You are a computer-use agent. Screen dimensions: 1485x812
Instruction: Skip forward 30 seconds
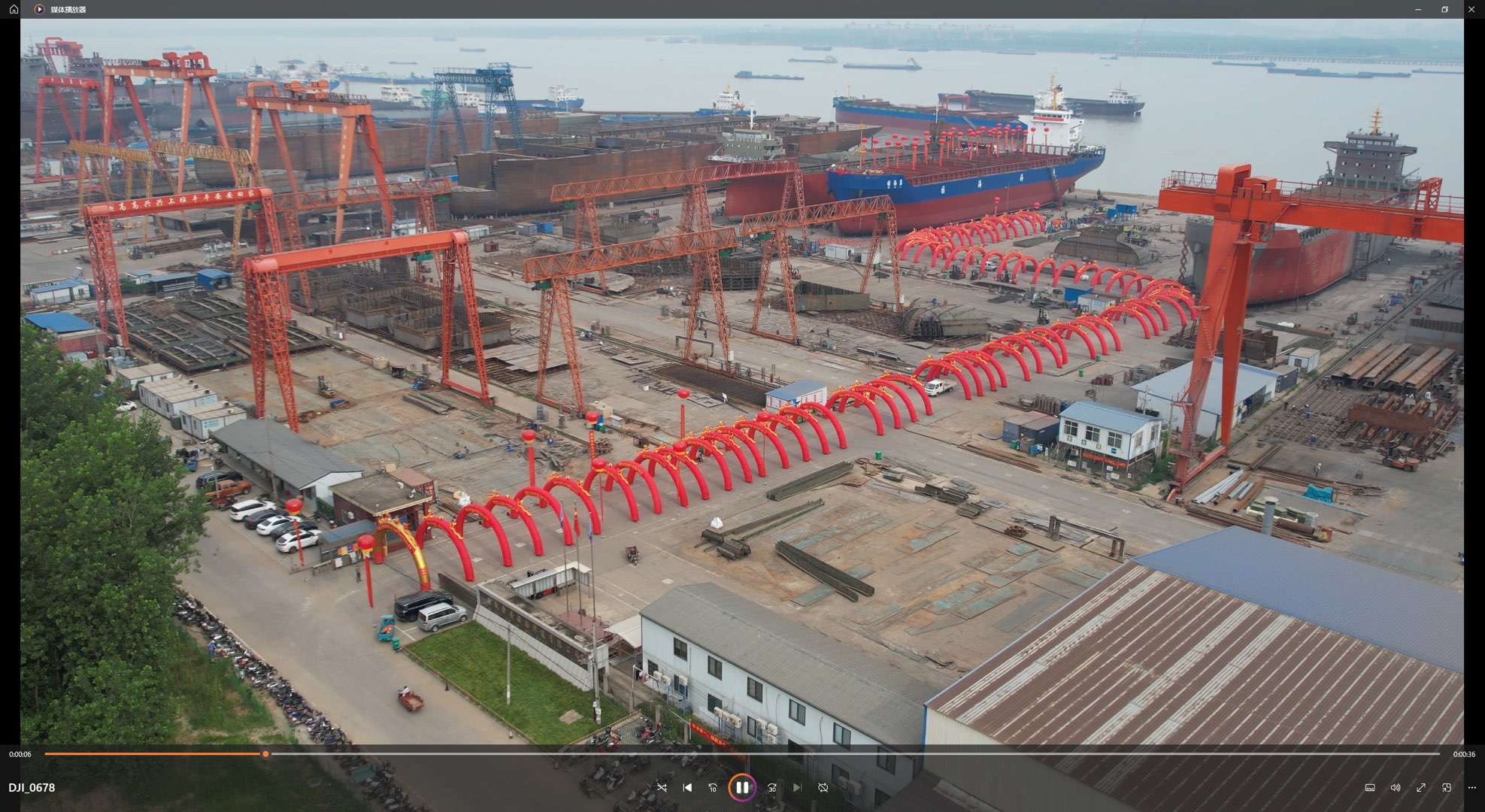[771, 787]
